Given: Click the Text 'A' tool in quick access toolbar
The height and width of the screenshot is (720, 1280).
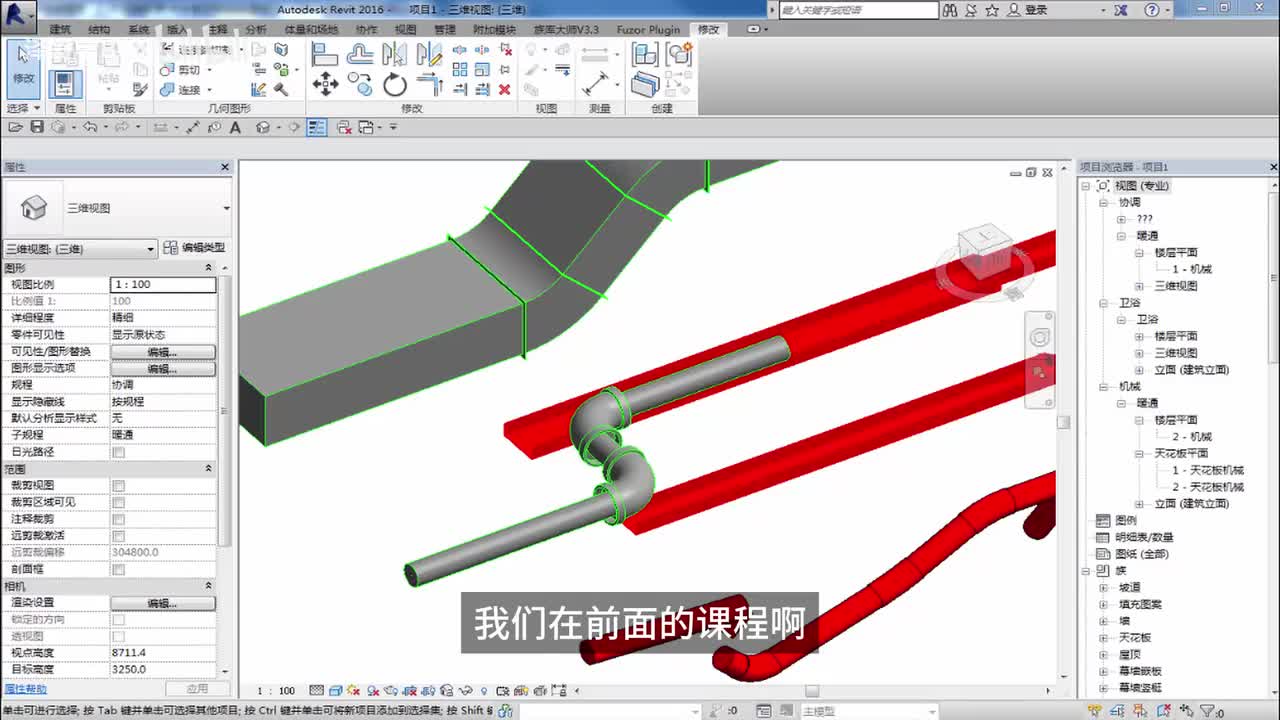Looking at the screenshot, I should point(235,127).
